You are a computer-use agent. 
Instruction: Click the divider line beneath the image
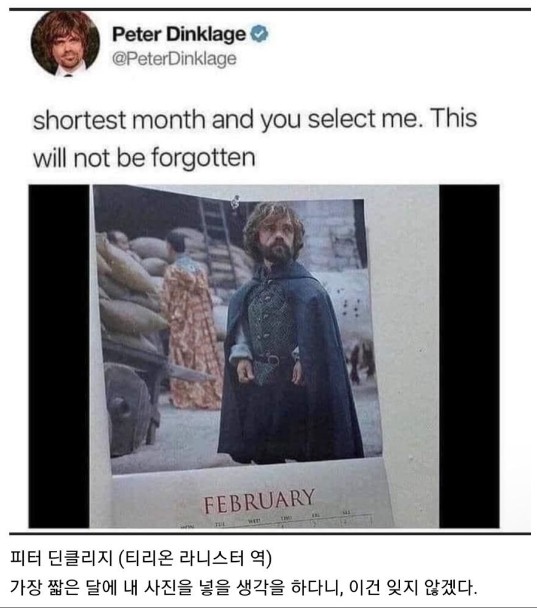pyautogui.click(x=270, y=533)
